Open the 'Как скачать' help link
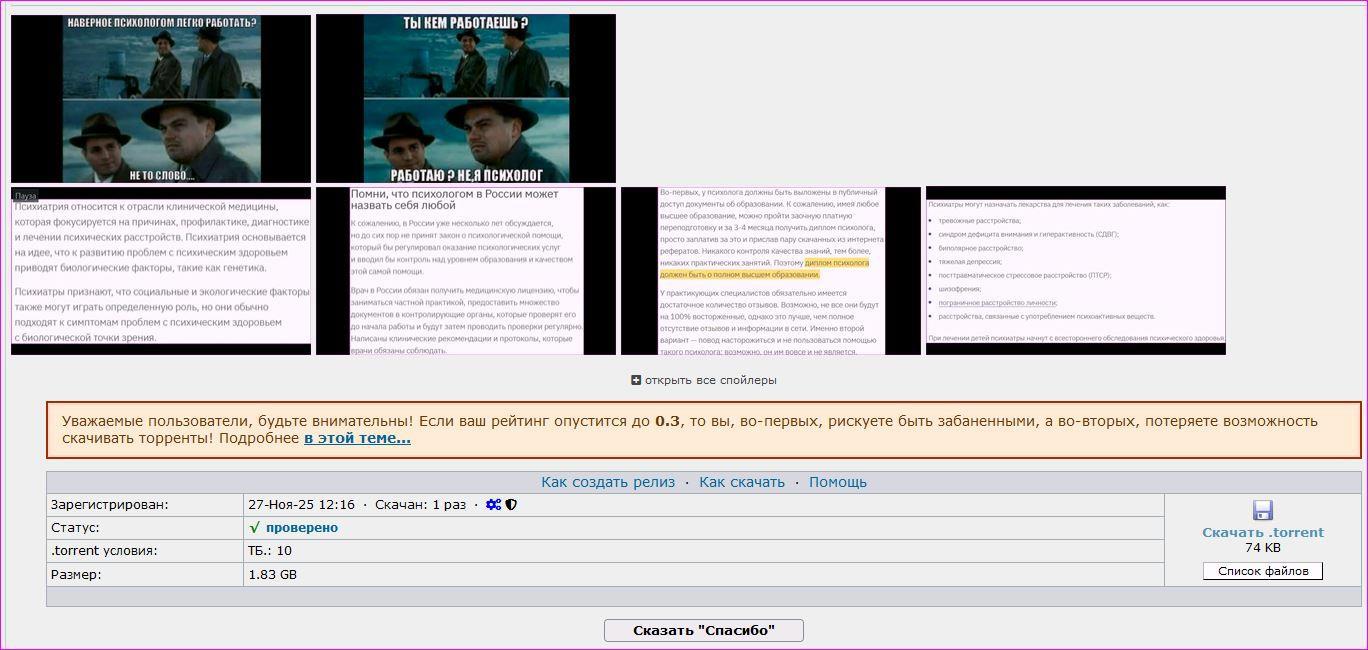The height and width of the screenshot is (650, 1368). click(742, 482)
